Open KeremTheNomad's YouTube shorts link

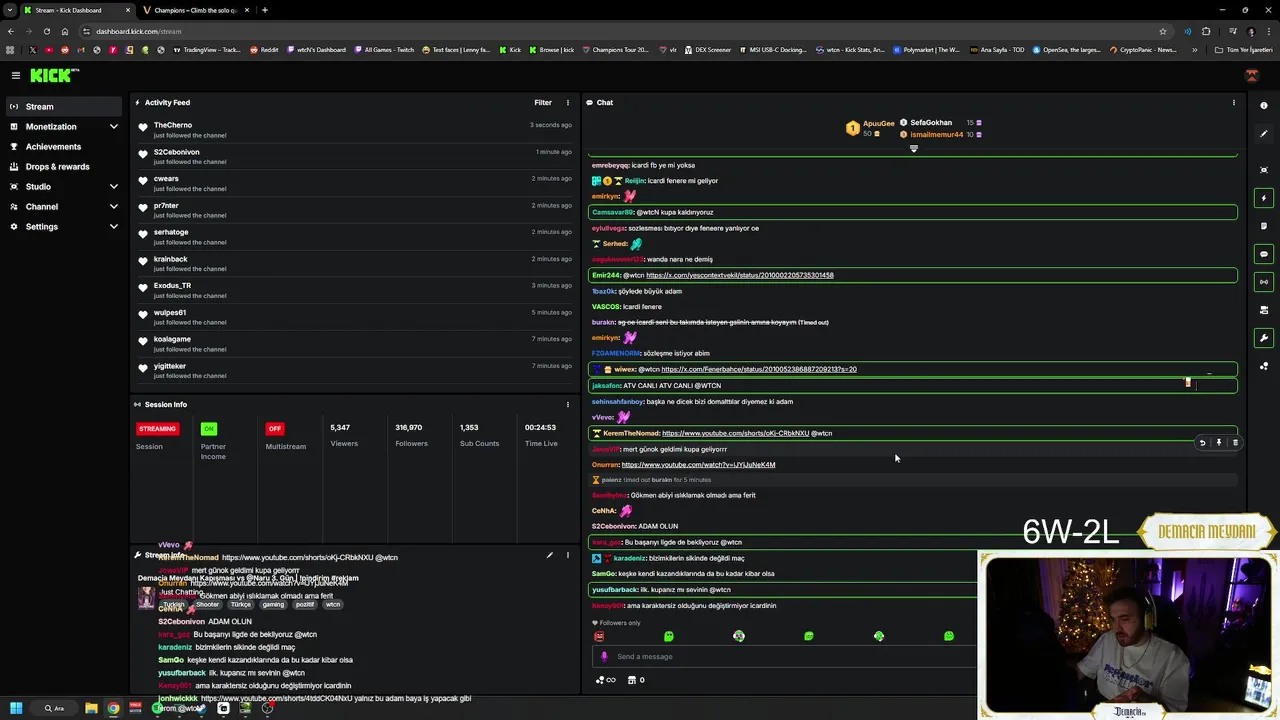tap(735, 433)
